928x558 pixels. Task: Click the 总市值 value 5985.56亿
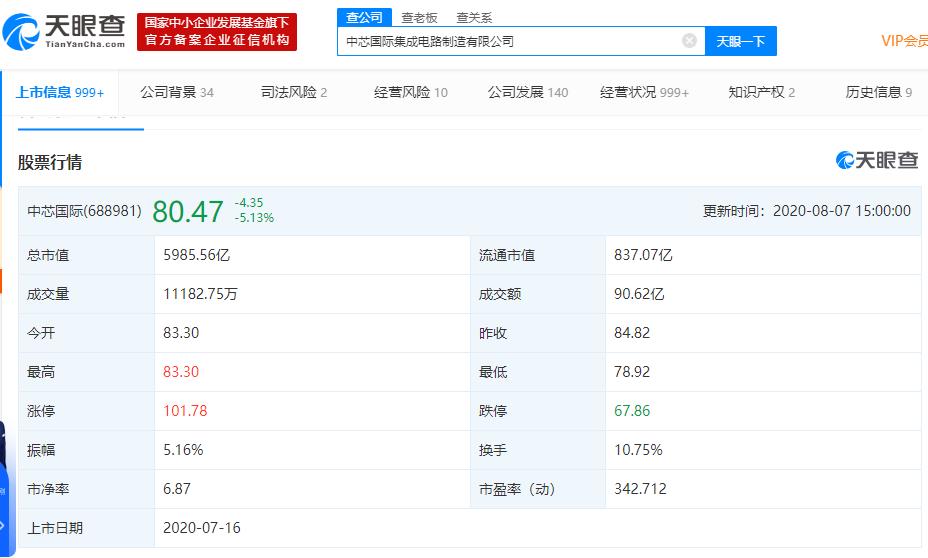[196, 255]
